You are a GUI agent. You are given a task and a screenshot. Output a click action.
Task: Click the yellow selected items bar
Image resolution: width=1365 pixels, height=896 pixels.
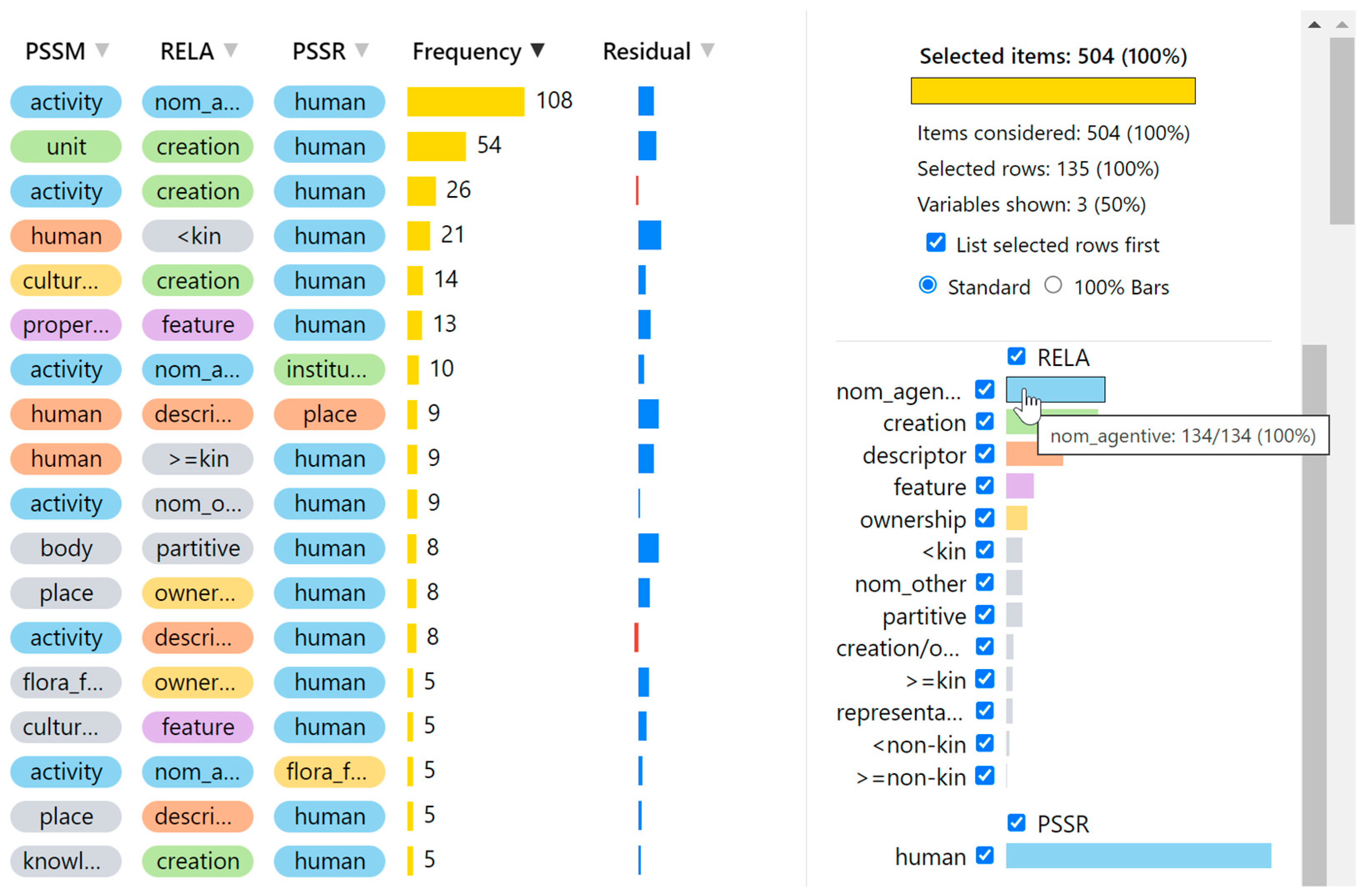tap(1053, 91)
